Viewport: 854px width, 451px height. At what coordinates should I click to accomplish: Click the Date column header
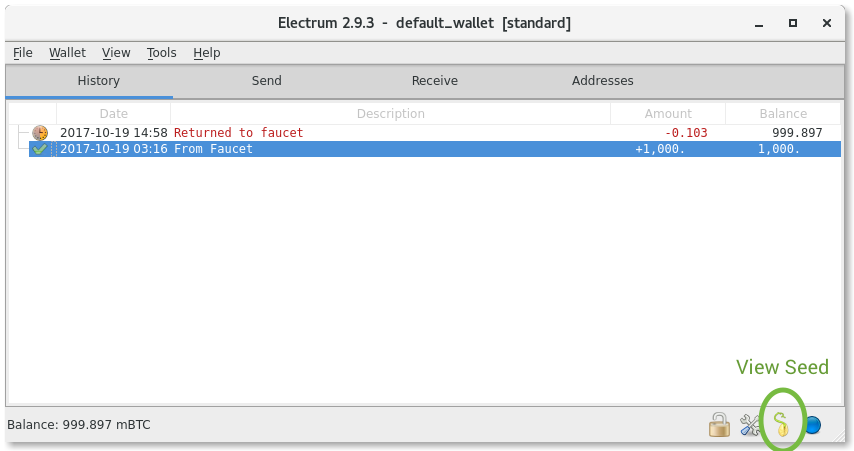[113, 114]
